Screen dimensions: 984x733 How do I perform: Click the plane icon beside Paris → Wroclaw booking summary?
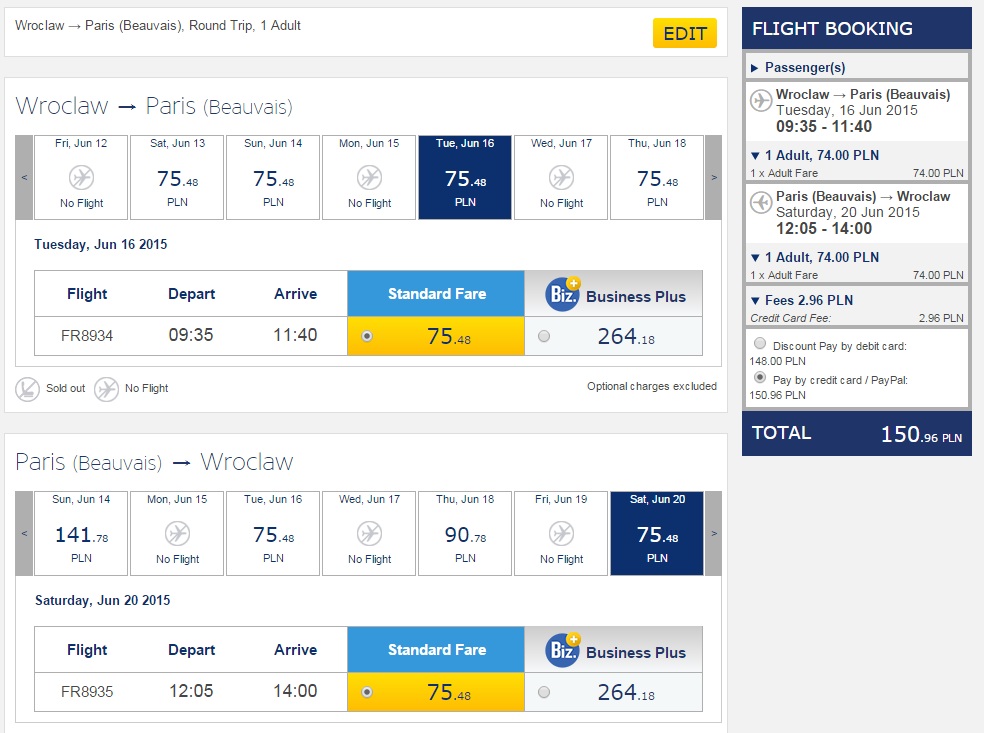click(761, 202)
